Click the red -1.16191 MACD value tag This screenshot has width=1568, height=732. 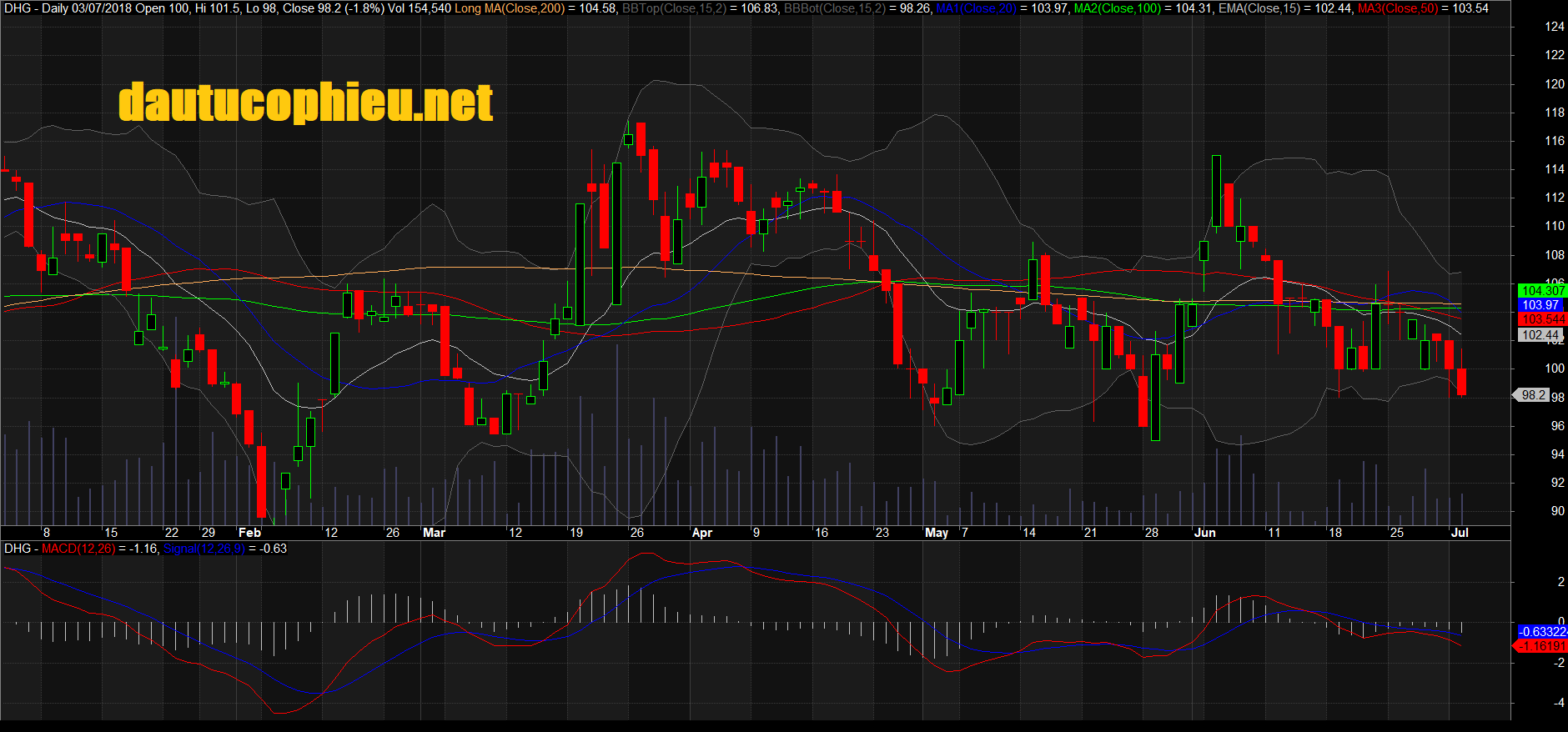tap(1542, 646)
